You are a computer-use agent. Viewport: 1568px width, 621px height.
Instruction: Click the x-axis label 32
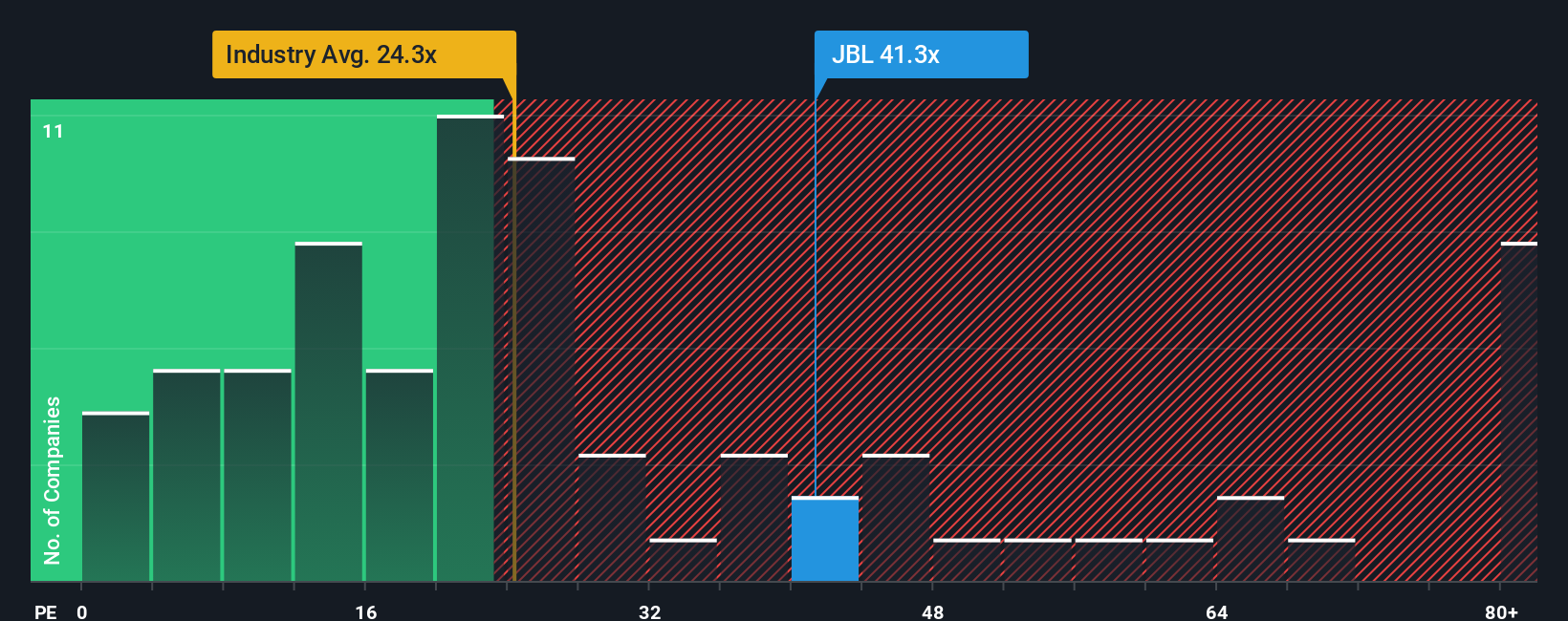click(x=650, y=611)
